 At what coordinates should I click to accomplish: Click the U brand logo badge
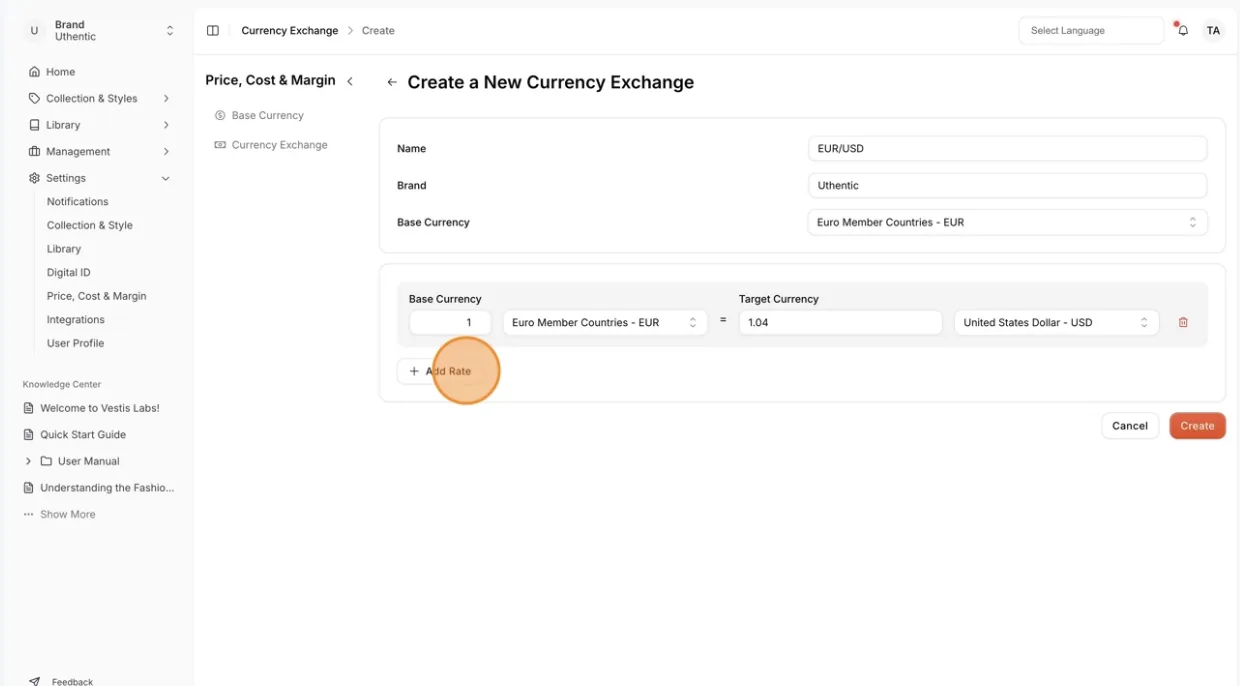click(34, 31)
